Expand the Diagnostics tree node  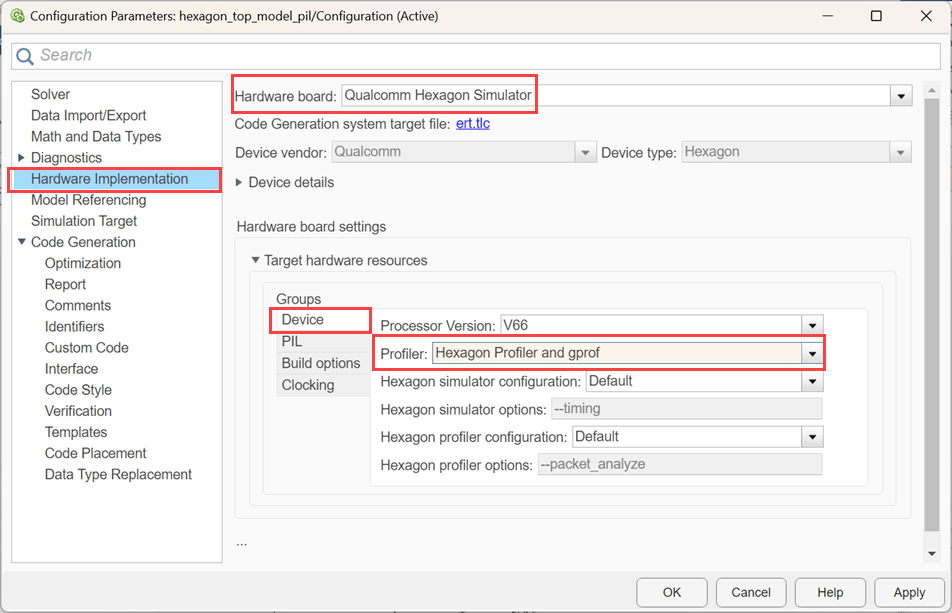coord(22,158)
